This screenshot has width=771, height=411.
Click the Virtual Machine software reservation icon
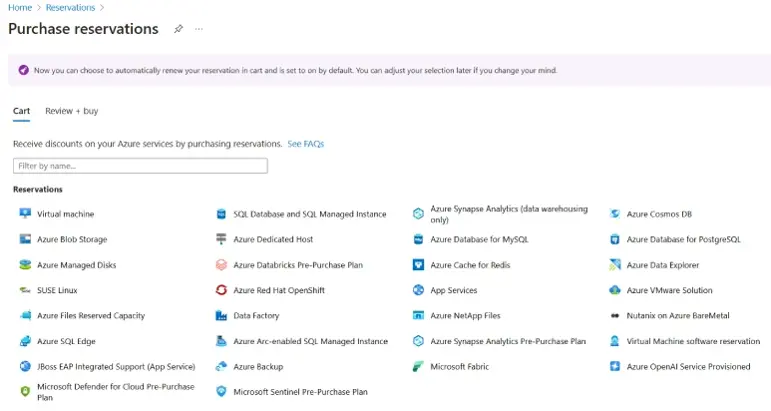click(615, 341)
